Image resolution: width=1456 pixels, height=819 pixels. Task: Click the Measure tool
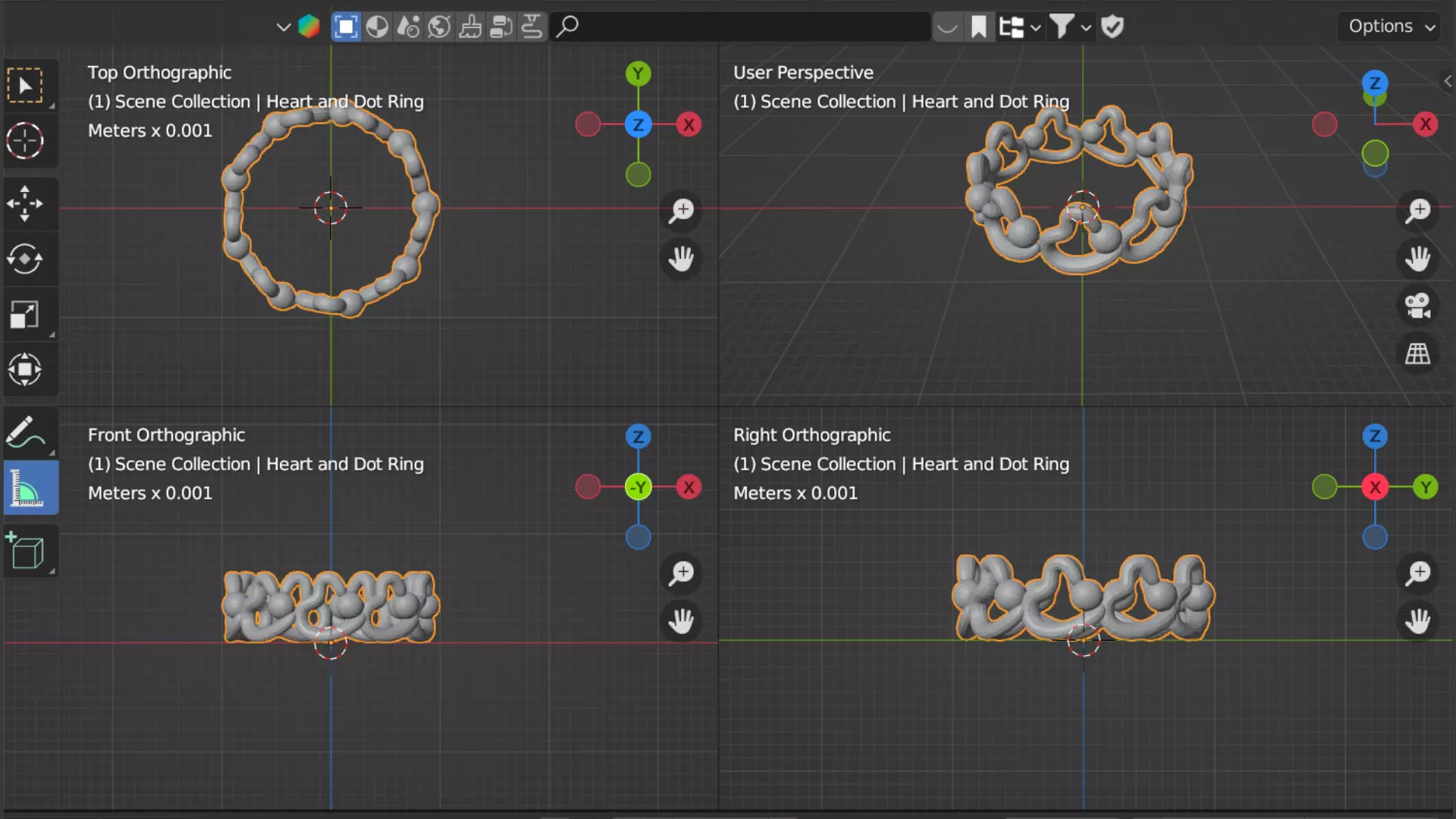(28, 488)
